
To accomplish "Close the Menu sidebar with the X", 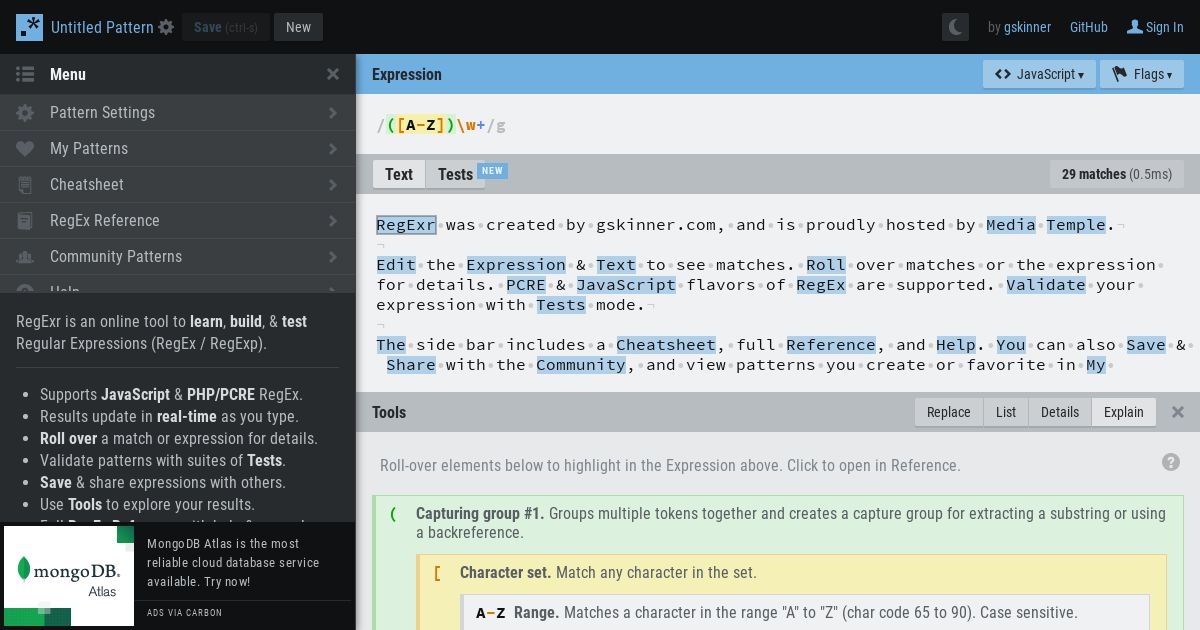I will 333,74.
